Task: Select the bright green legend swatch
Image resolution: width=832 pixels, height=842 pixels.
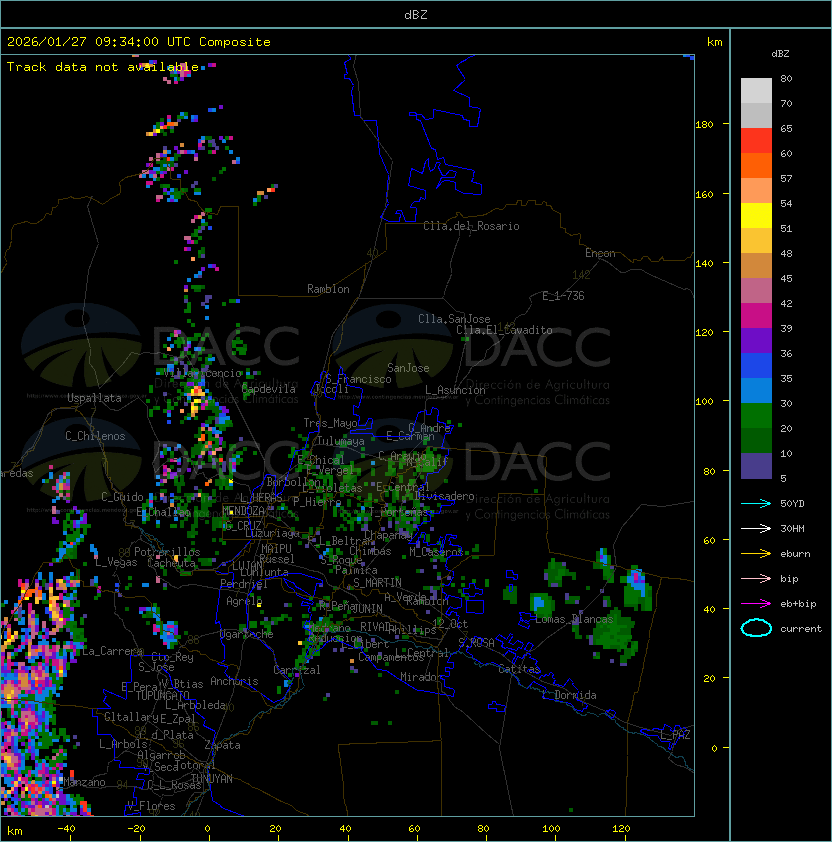Action: pos(756,415)
